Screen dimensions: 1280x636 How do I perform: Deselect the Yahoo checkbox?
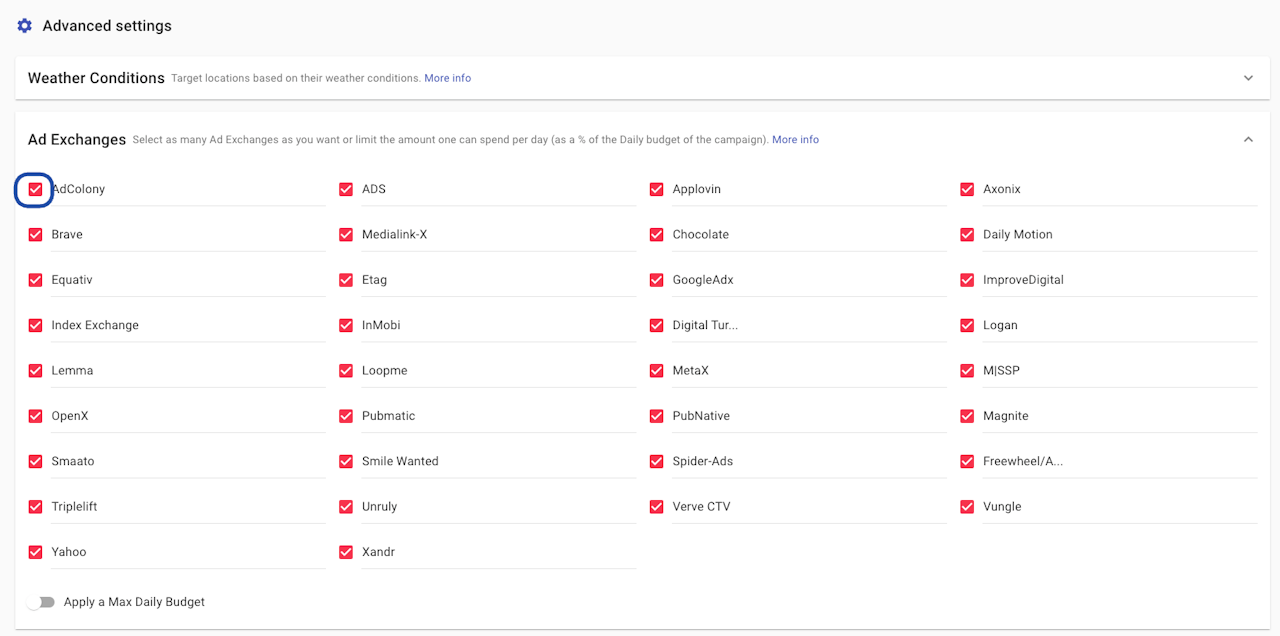(x=35, y=552)
